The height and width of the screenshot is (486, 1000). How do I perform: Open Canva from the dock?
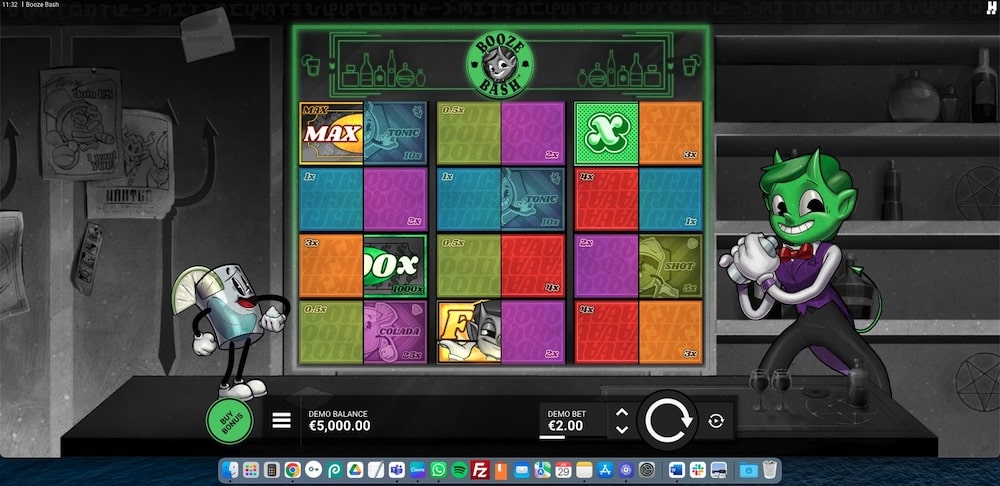(418, 471)
